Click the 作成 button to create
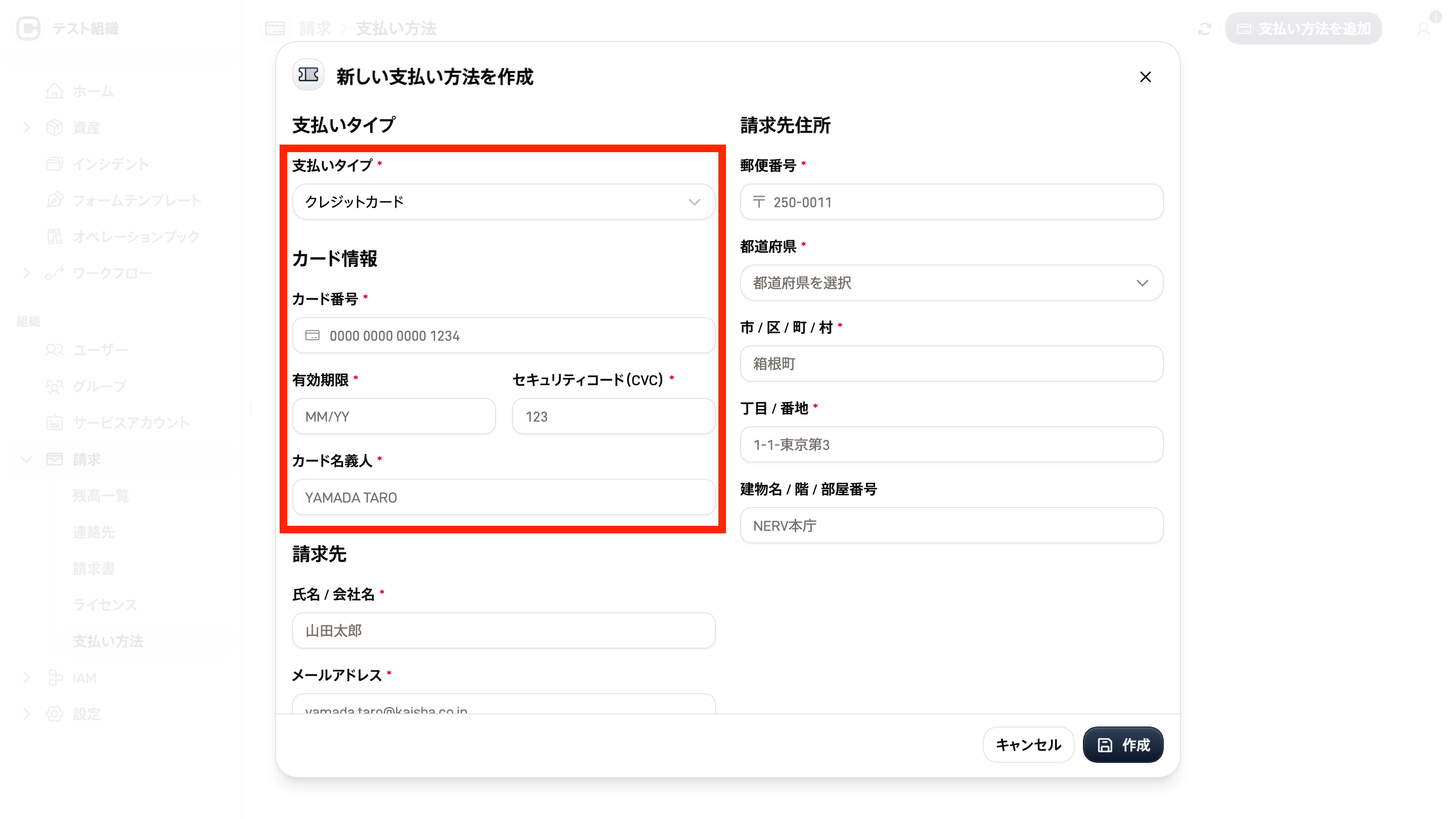The width and height of the screenshot is (1456, 819). coord(1122,744)
